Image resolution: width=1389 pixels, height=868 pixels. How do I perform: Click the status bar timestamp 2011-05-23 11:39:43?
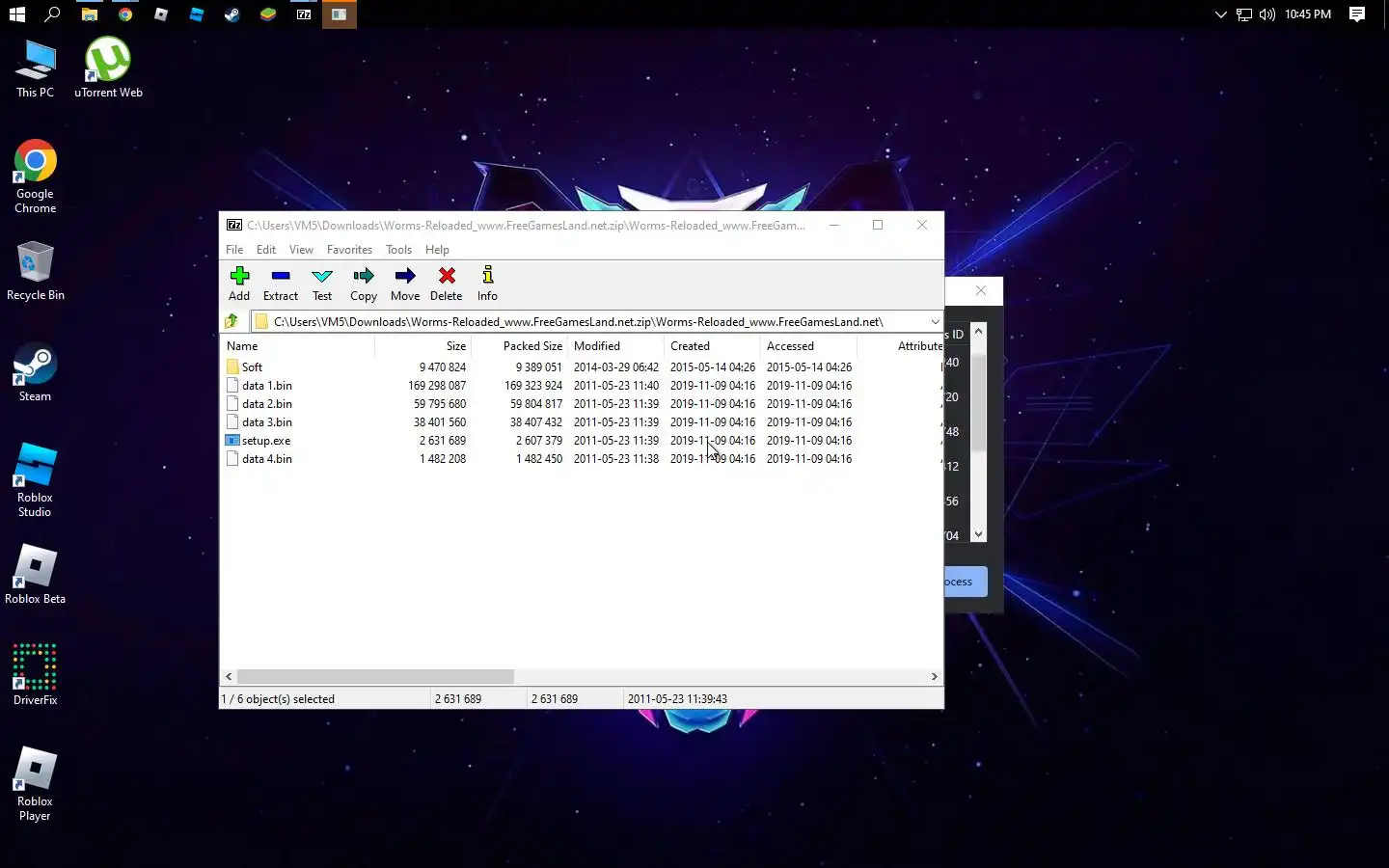pyautogui.click(x=677, y=698)
